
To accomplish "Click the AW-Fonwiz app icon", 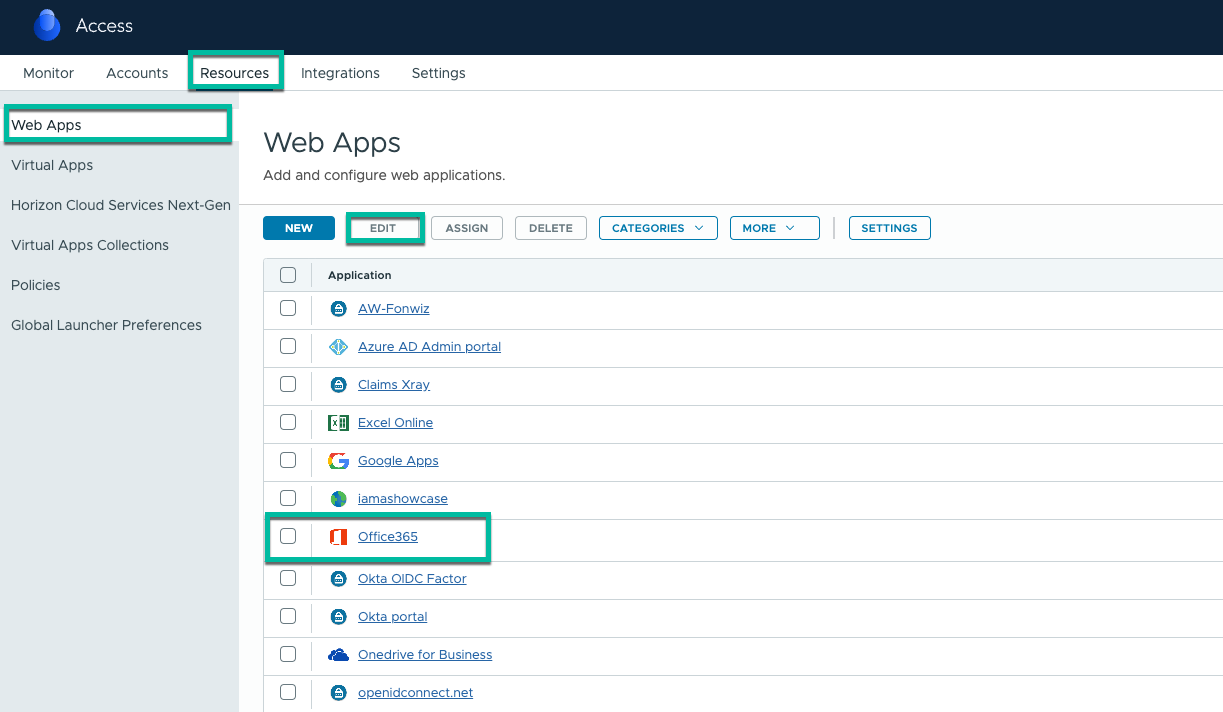I will [x=338, y=309].
